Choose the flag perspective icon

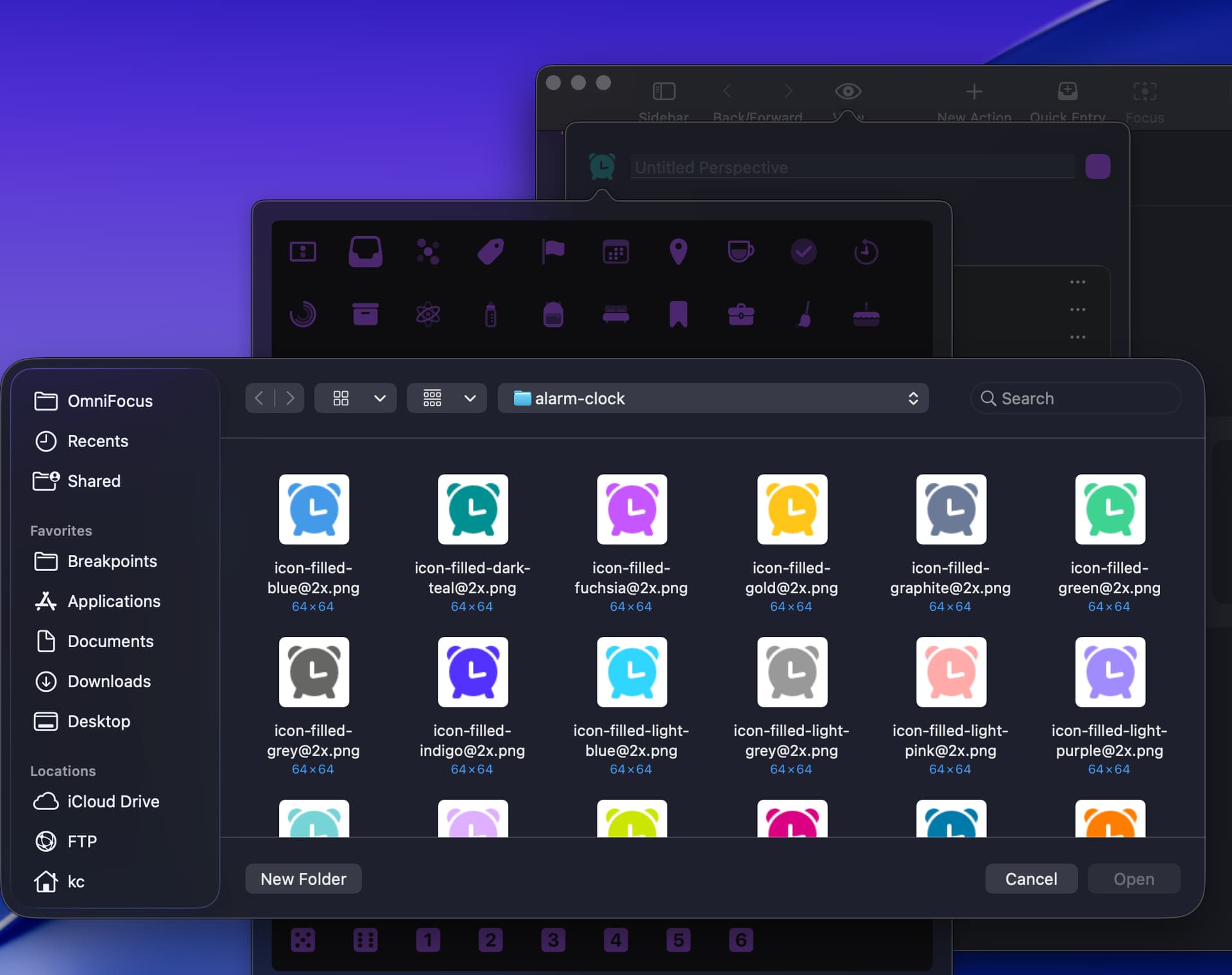coord(552,251)
